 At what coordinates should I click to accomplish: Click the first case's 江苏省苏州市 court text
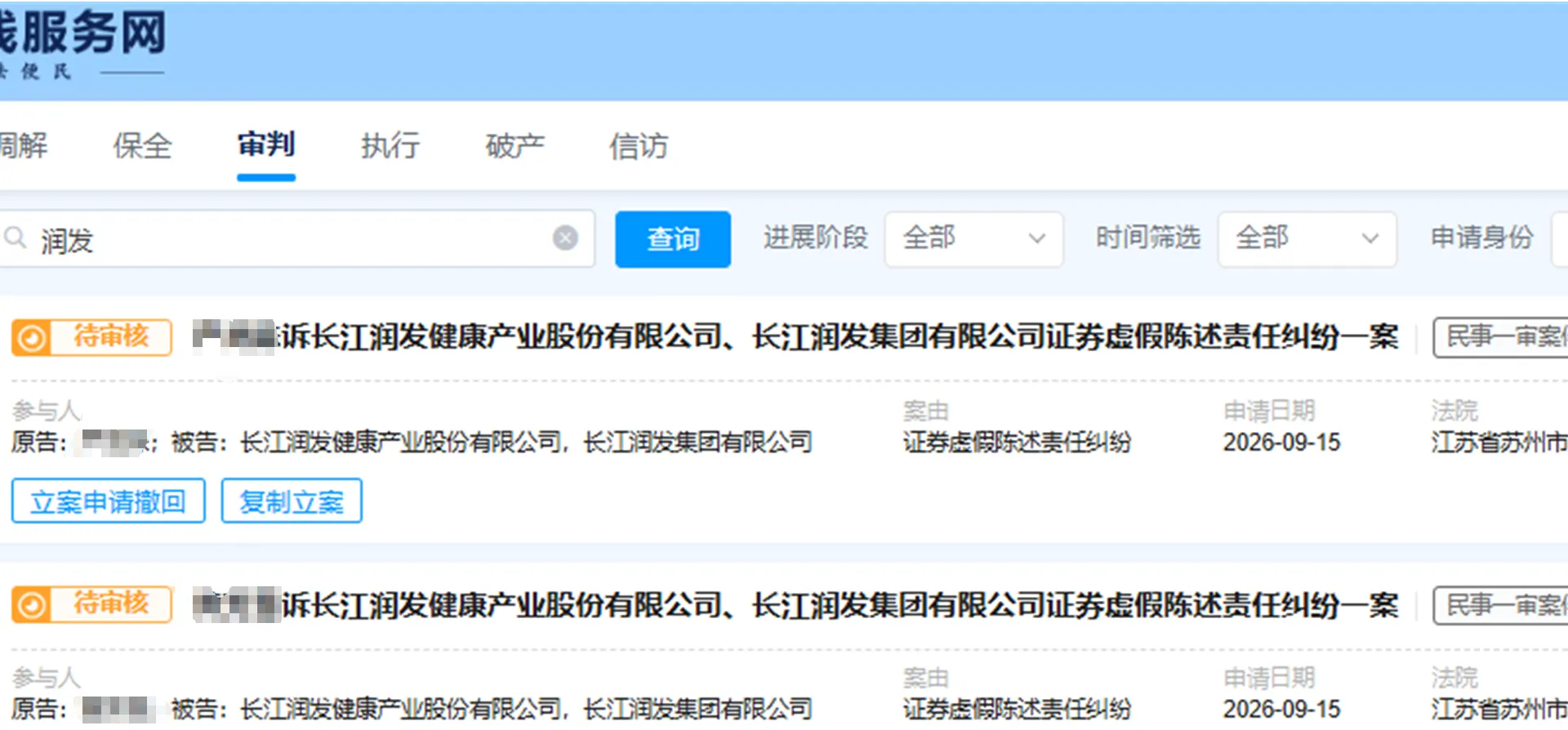click(1499, 443)
